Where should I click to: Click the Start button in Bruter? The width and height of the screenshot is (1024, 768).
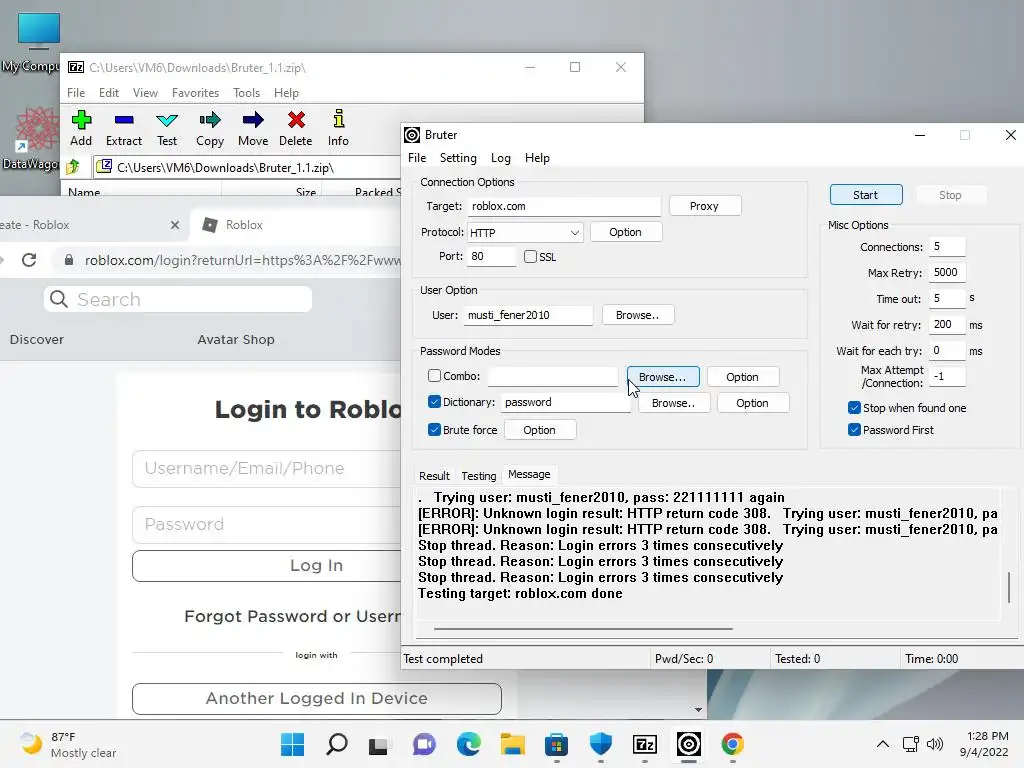pos(866,195)
